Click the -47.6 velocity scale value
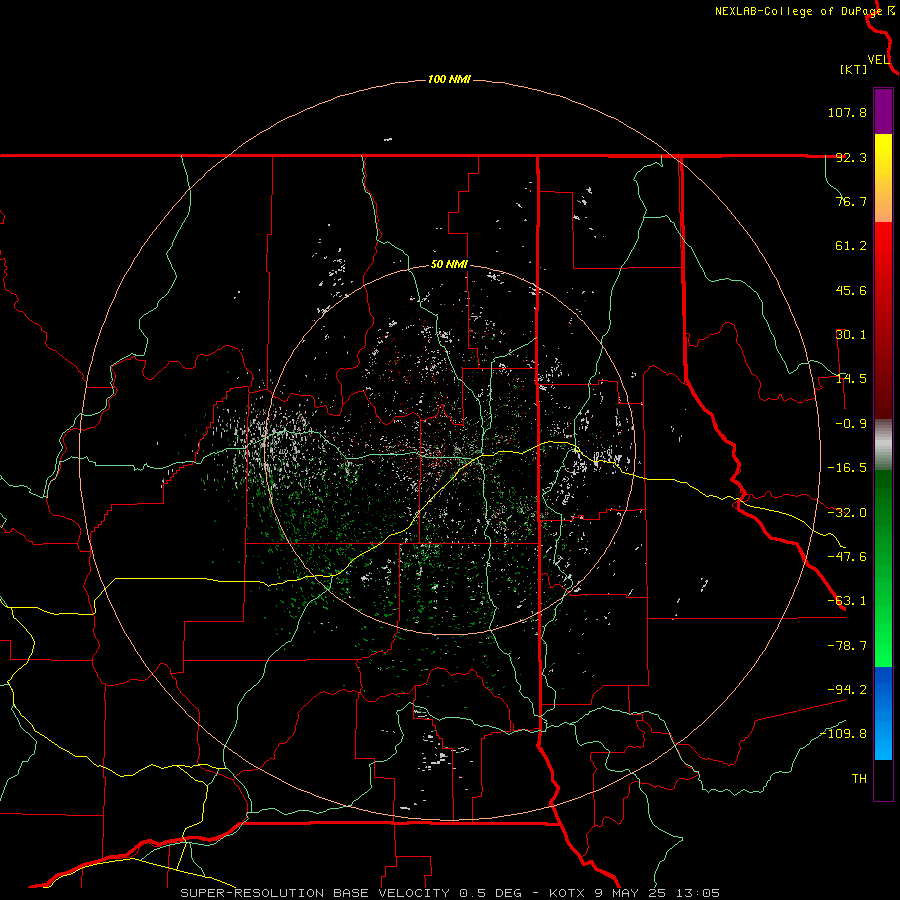 (x=847, y=557)
